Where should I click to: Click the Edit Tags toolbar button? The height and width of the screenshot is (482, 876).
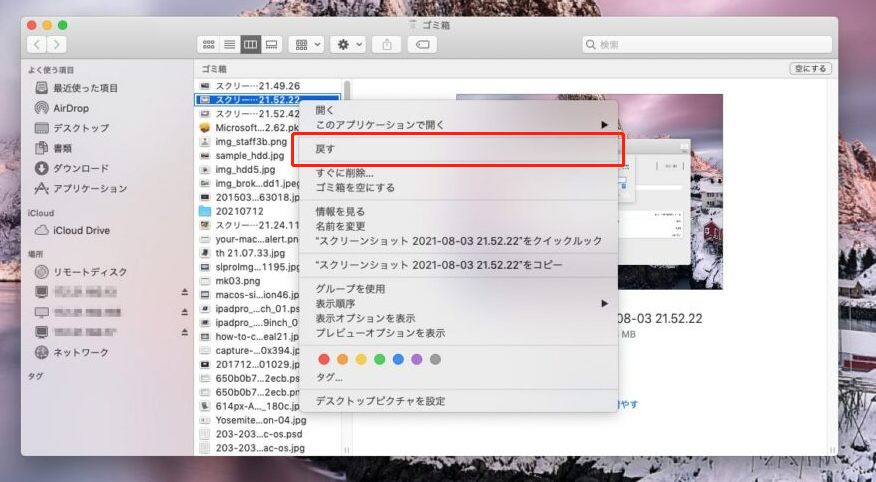tap(422, 45)
